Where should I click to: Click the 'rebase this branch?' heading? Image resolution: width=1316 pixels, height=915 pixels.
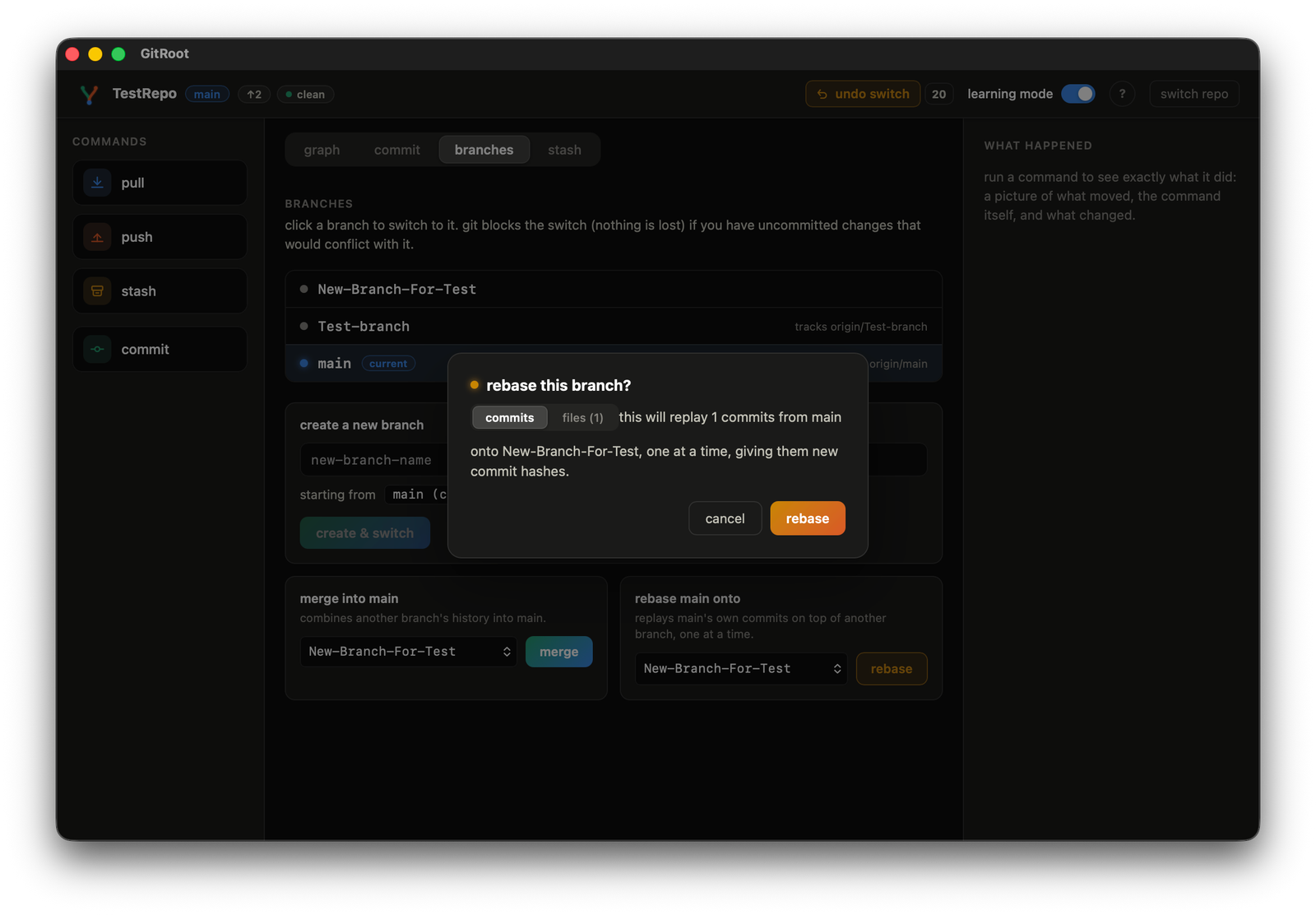(558, 385)
